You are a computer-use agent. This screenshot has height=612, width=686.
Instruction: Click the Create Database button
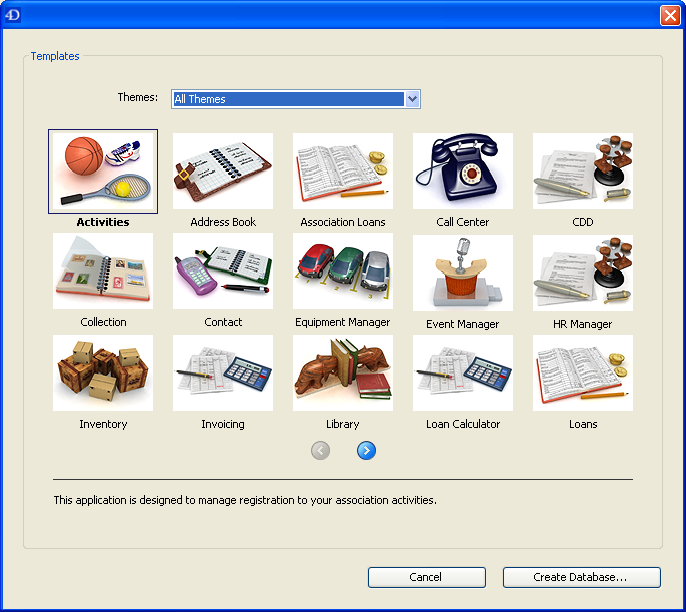581,577
